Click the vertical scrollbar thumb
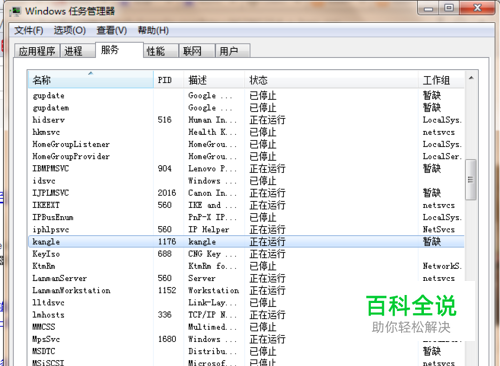Viewport: 500px width, 366px height. (471, 180)
